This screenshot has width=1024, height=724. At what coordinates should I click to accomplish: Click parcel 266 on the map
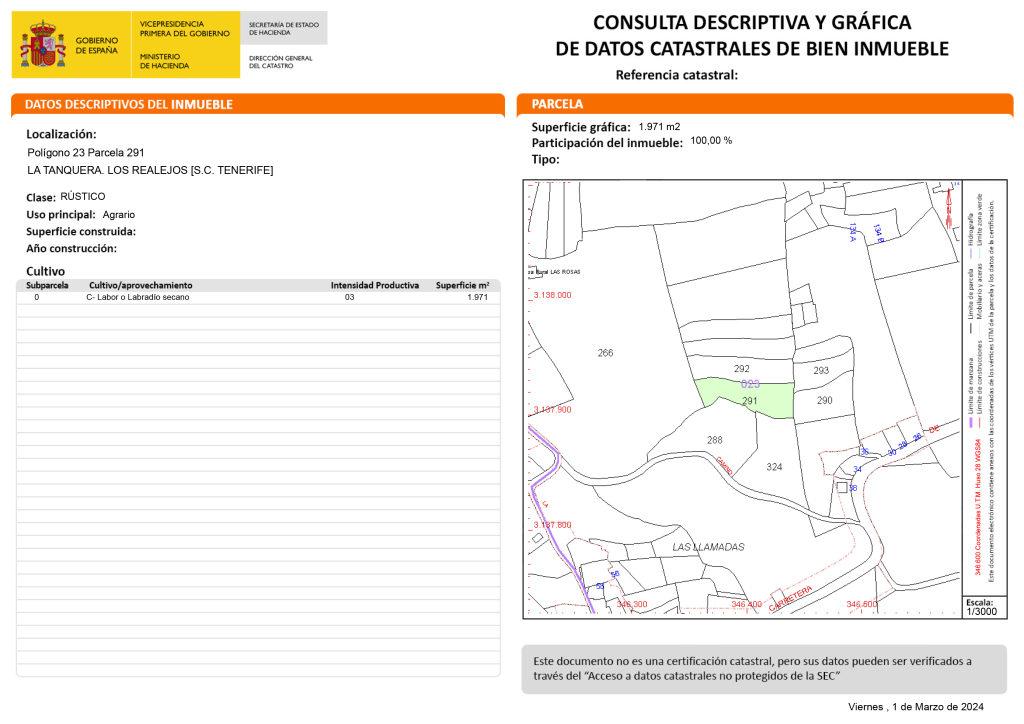click(605, 353)
